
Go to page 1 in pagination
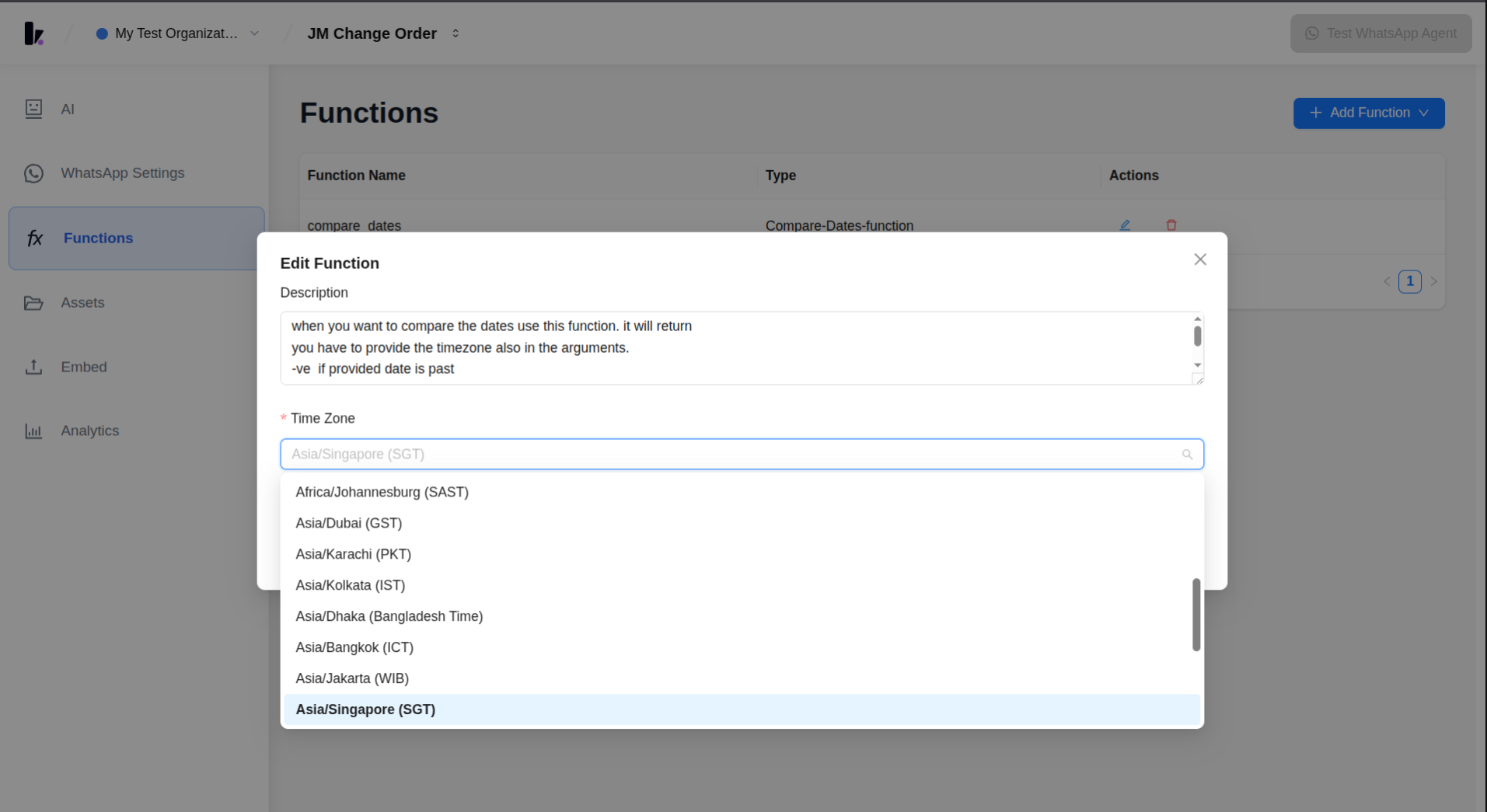click(x=1409, y=281)
